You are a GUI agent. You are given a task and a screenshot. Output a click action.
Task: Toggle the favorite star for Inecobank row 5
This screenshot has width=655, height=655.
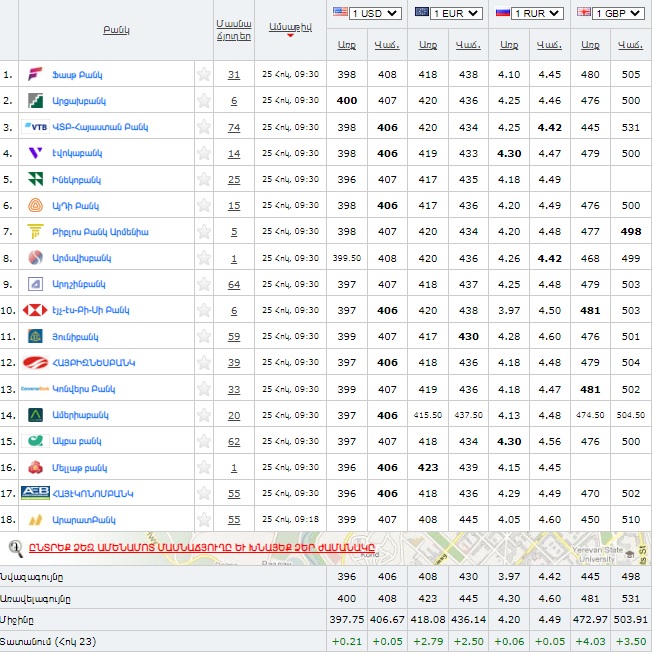(x=204, y=180)
